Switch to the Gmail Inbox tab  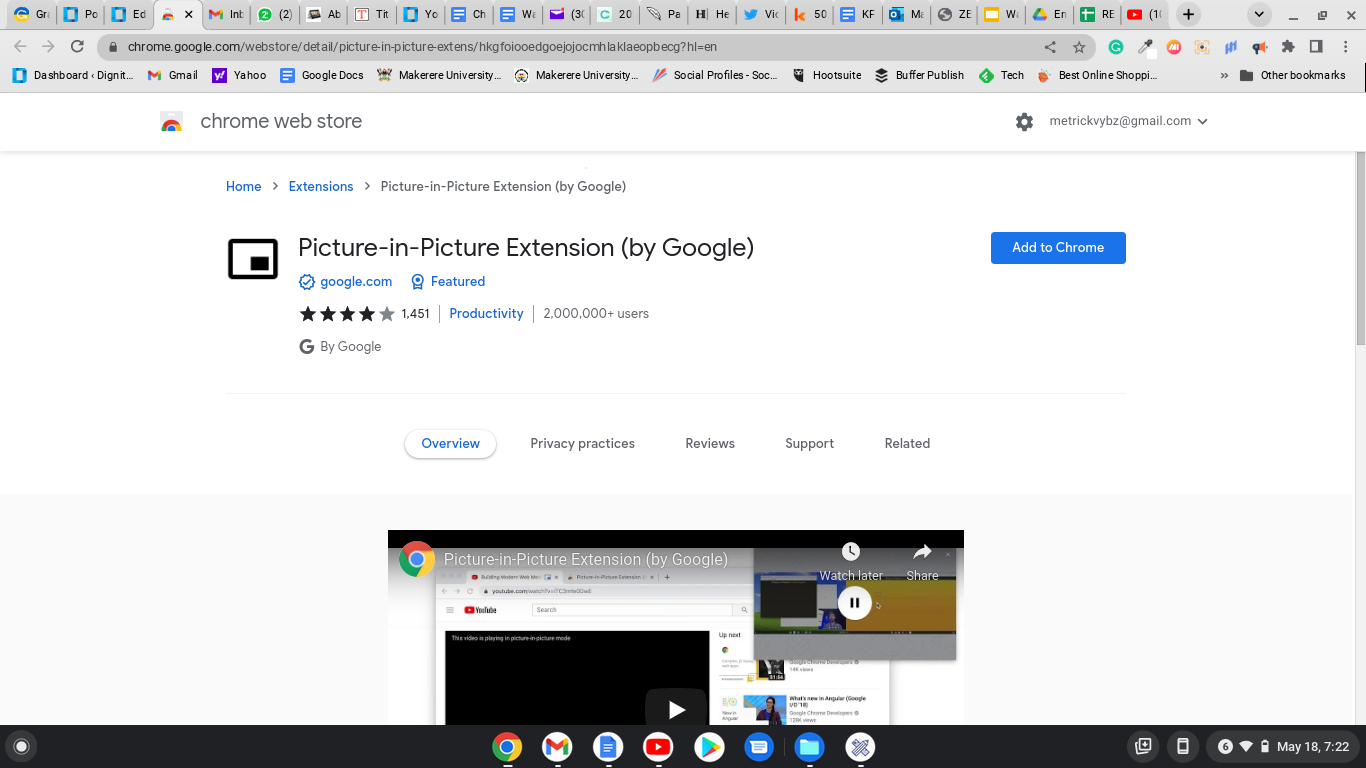pos(225,15)
